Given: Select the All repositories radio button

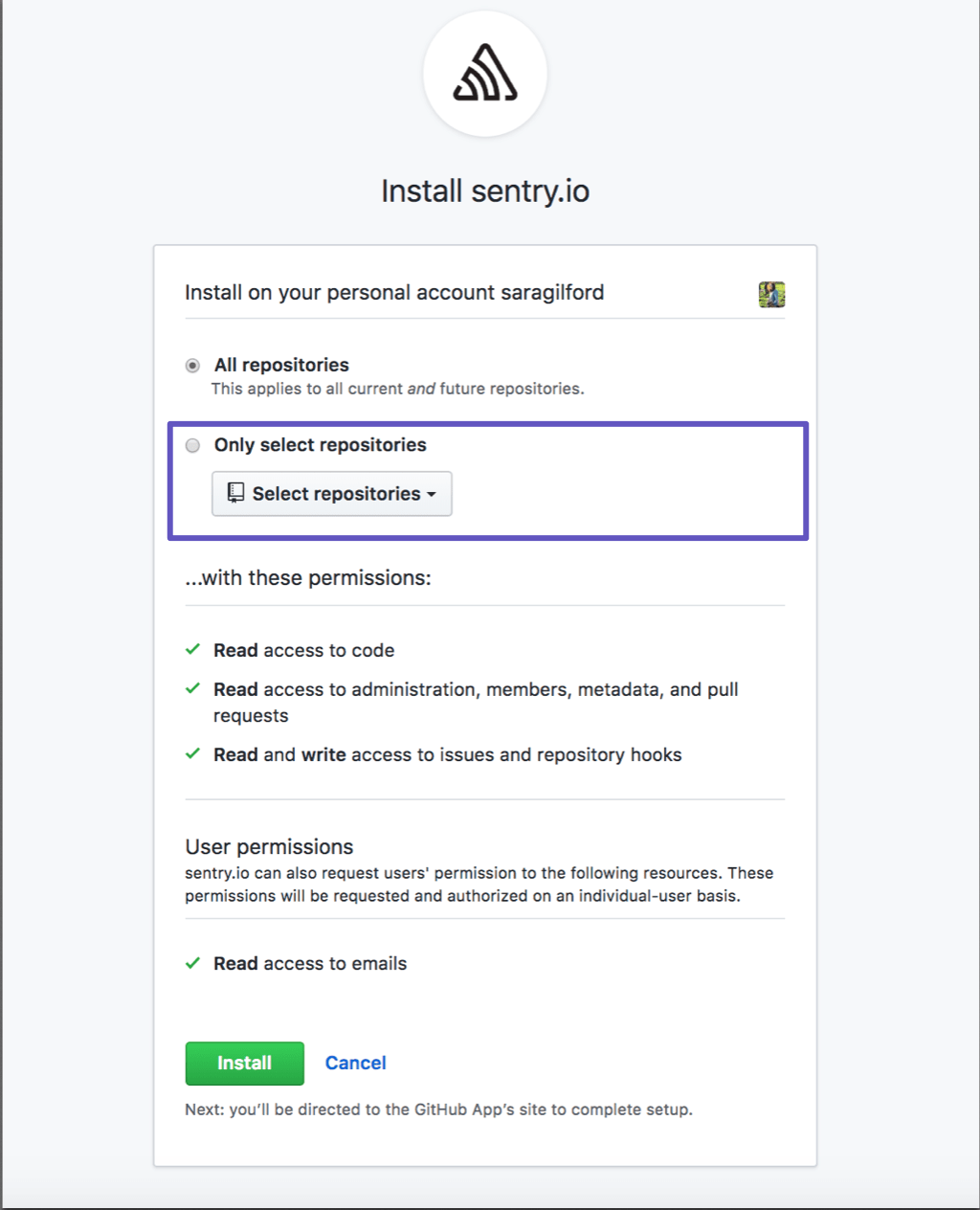Looking at the screenshot, I should [193, 366].
